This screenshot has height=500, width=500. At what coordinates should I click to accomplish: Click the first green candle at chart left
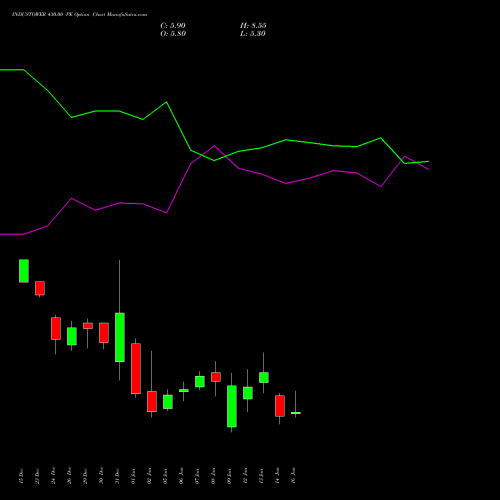pyautogui.click(x=24, y=271)
